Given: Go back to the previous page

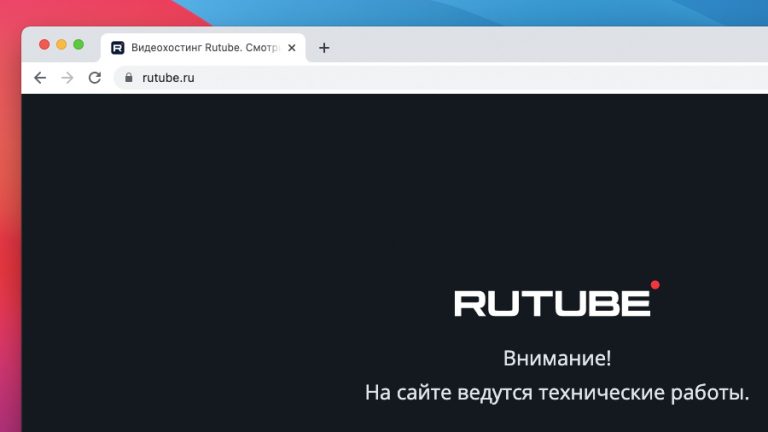Looking at the screenshot, I should (x=40, y=78).
